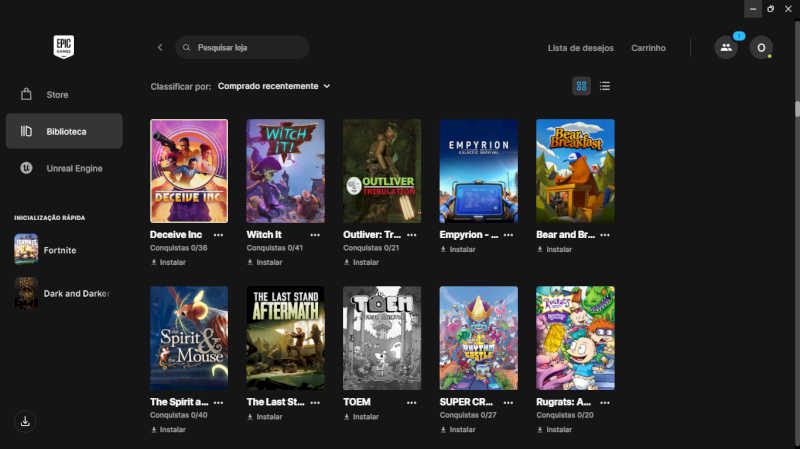Open more options for The Last Stand

(x=315, y=402)
